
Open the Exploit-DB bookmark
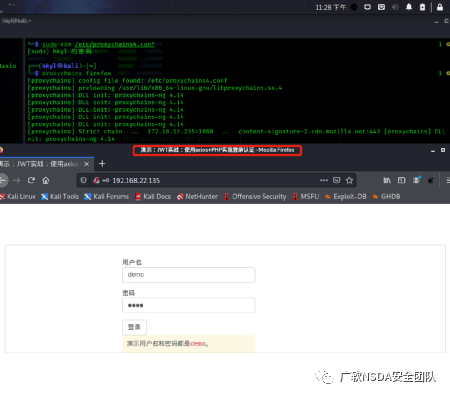pyautogui.click(x=346, y=197)
